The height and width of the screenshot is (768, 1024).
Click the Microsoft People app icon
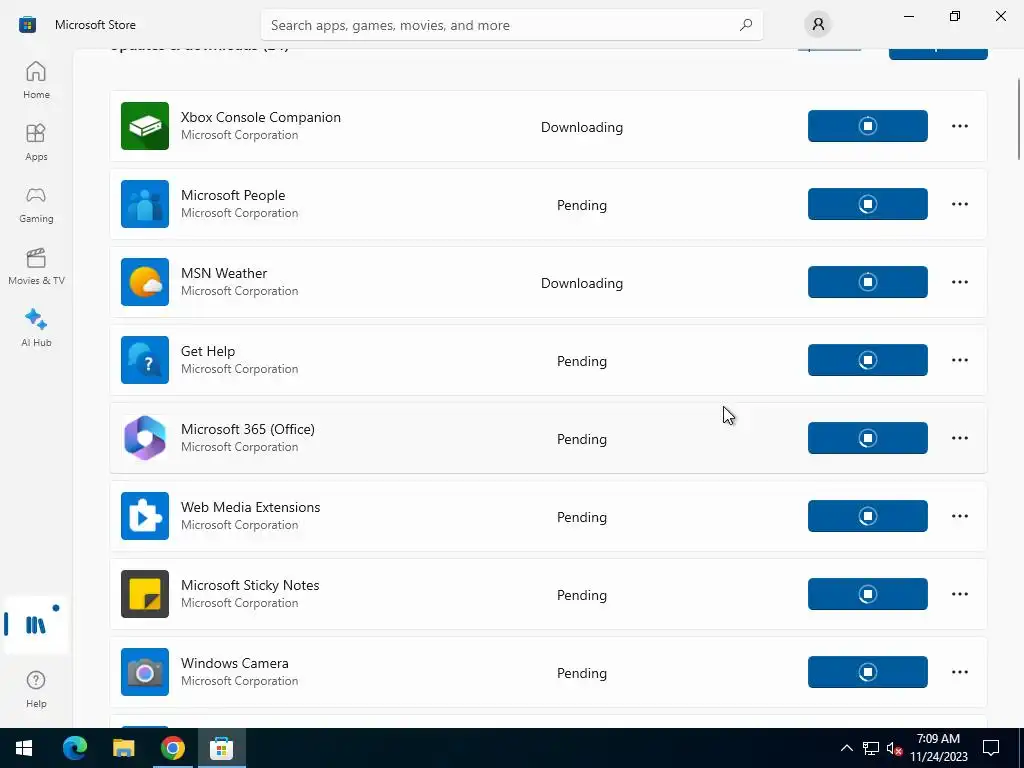coord(145,204)
